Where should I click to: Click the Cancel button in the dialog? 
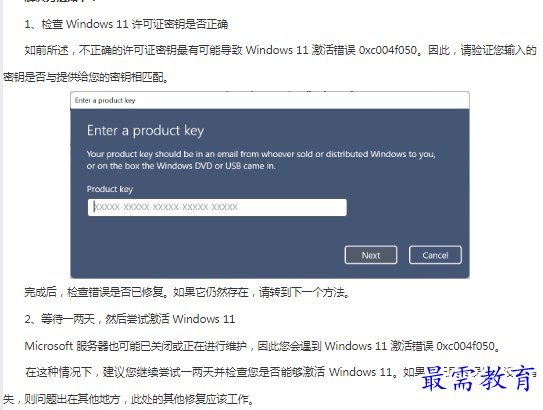pyautogui.click(x=435, y=255)
